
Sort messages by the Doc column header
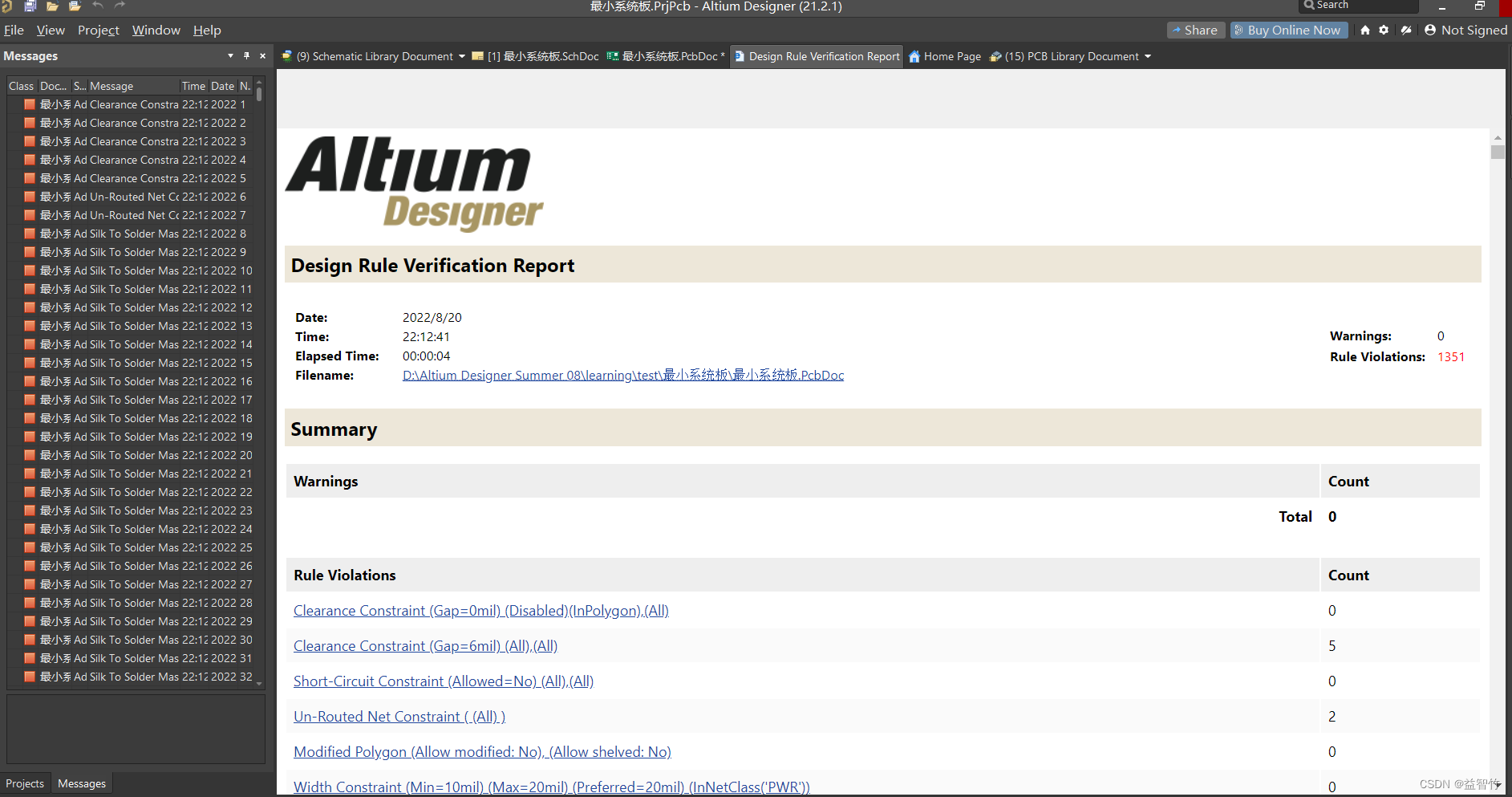pyautogui.click(x=54, y=86)
